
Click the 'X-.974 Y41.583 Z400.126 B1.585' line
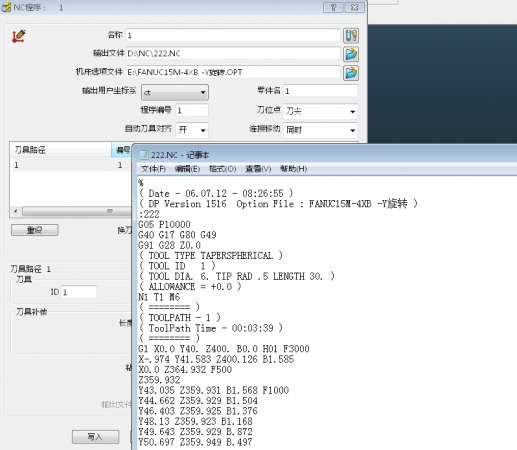pyautogui.click(x=216, y=359)
